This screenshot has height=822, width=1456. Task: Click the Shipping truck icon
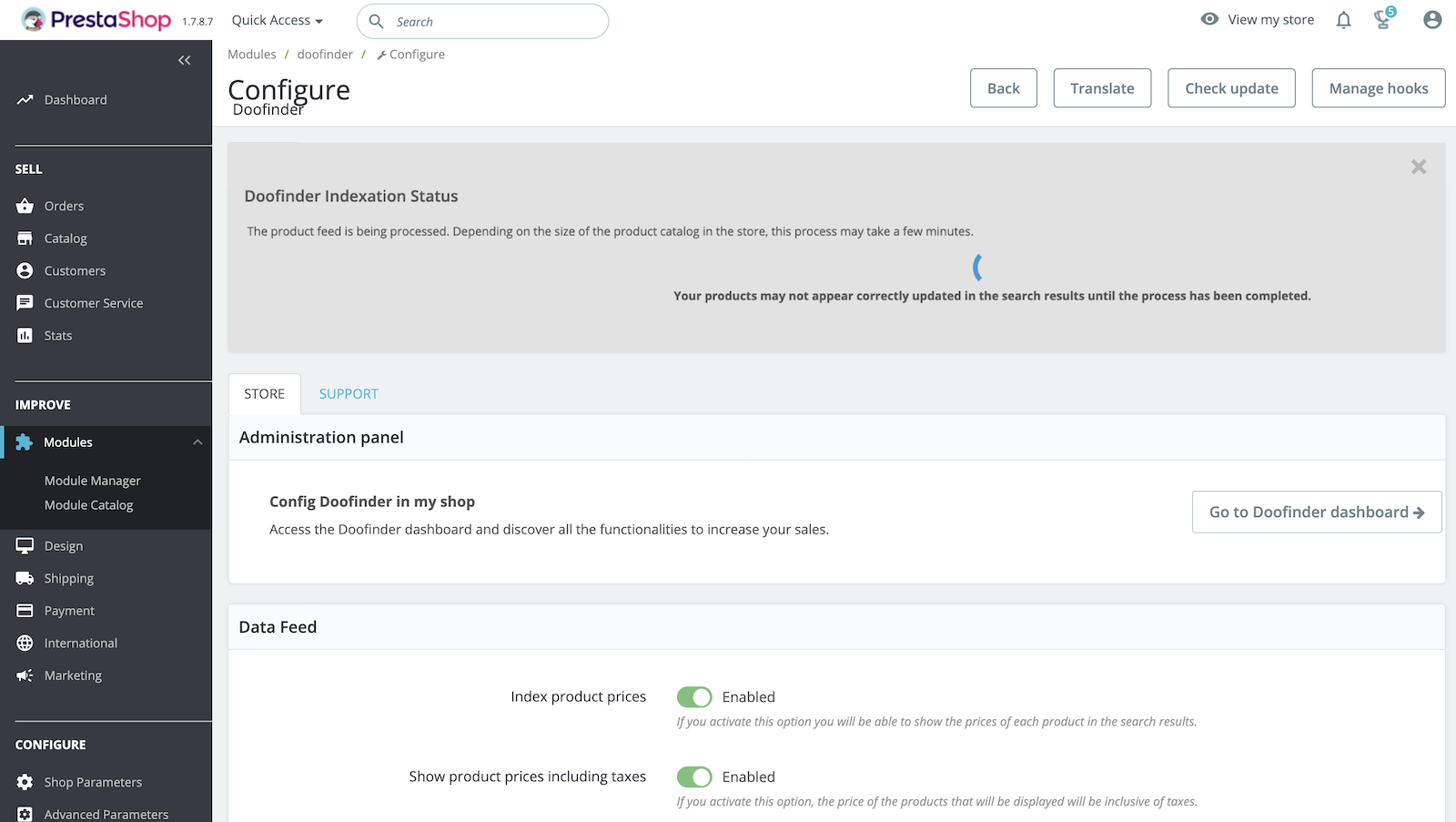[x=25, y=579]
